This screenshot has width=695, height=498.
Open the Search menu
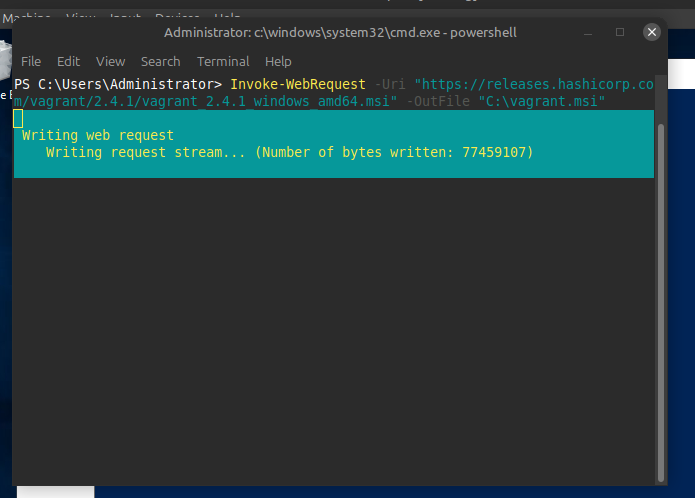[160, 61]
